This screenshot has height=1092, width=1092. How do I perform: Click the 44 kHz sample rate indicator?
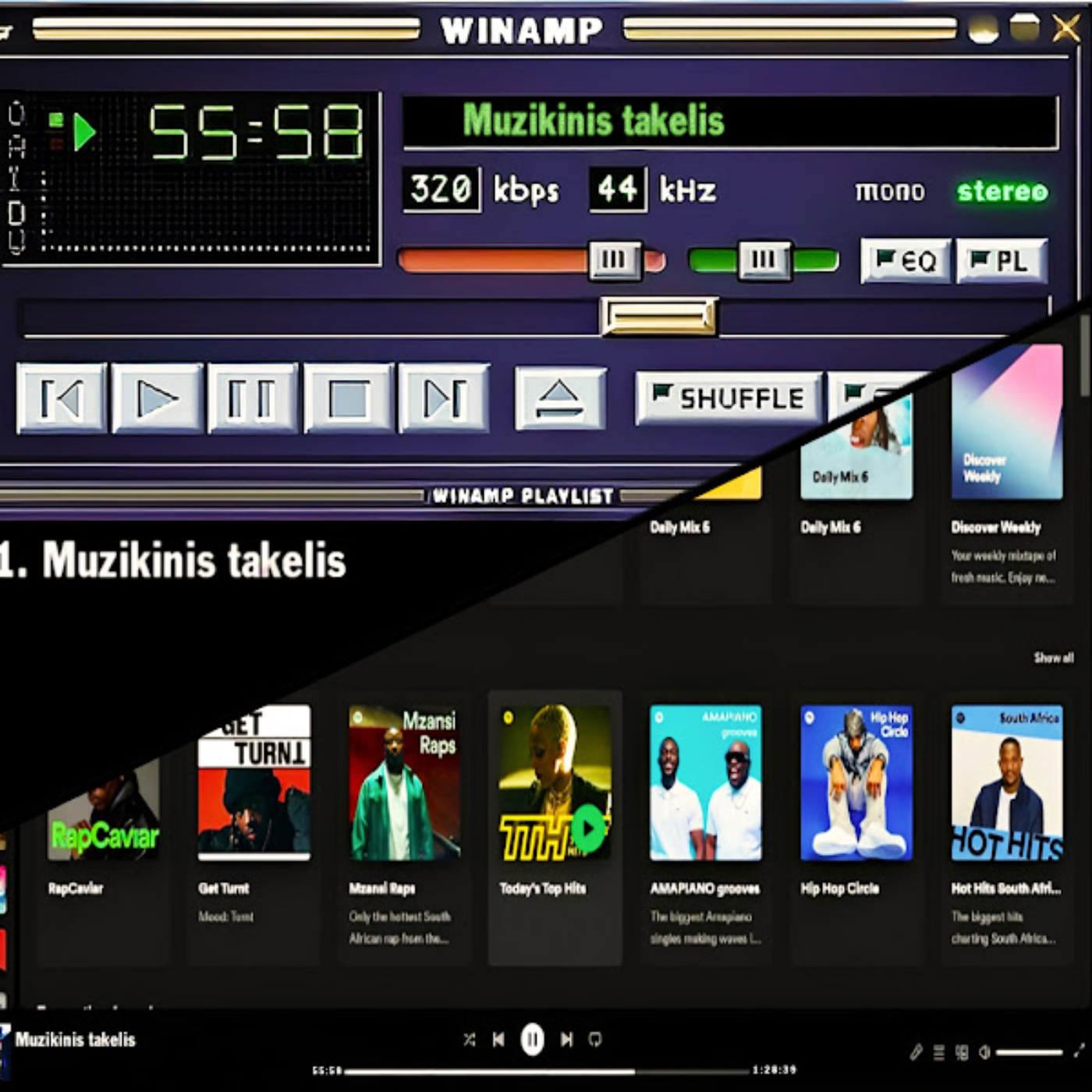click(618, 189)
